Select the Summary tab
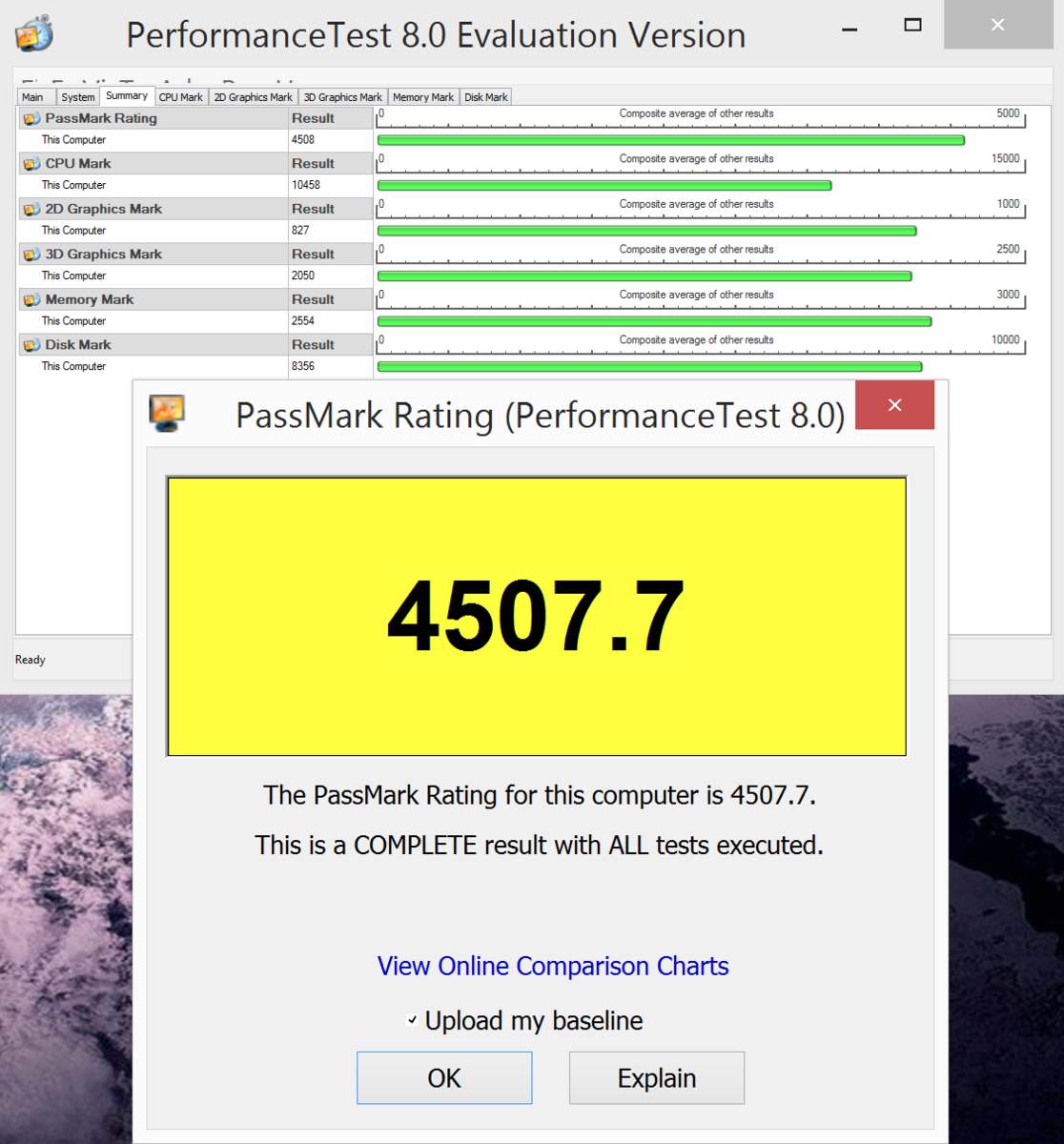The image size is (1064, 1144). click(127, 95)
